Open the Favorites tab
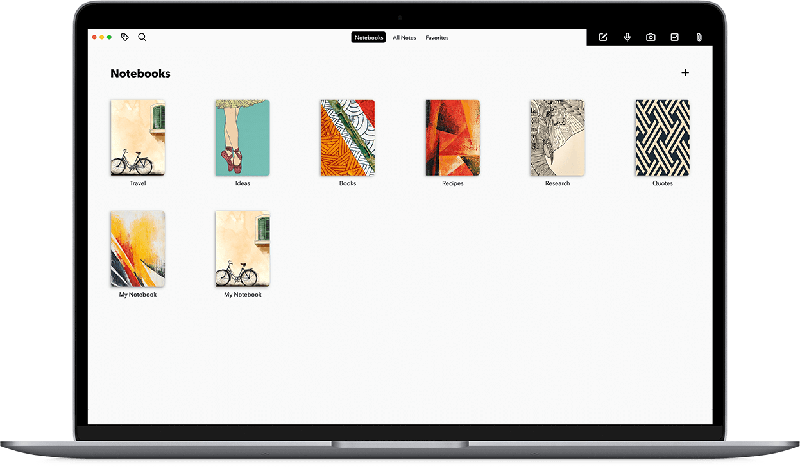Screen dimensions: 800x469 [437, 37]
